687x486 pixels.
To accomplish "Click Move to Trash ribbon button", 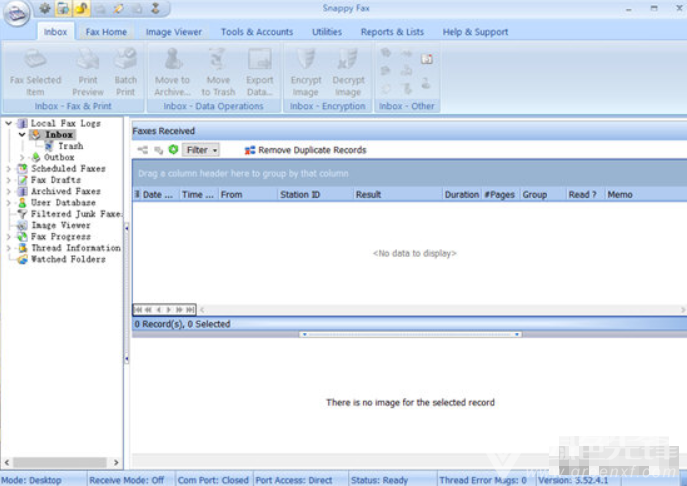I will click(x=218, y=73).
